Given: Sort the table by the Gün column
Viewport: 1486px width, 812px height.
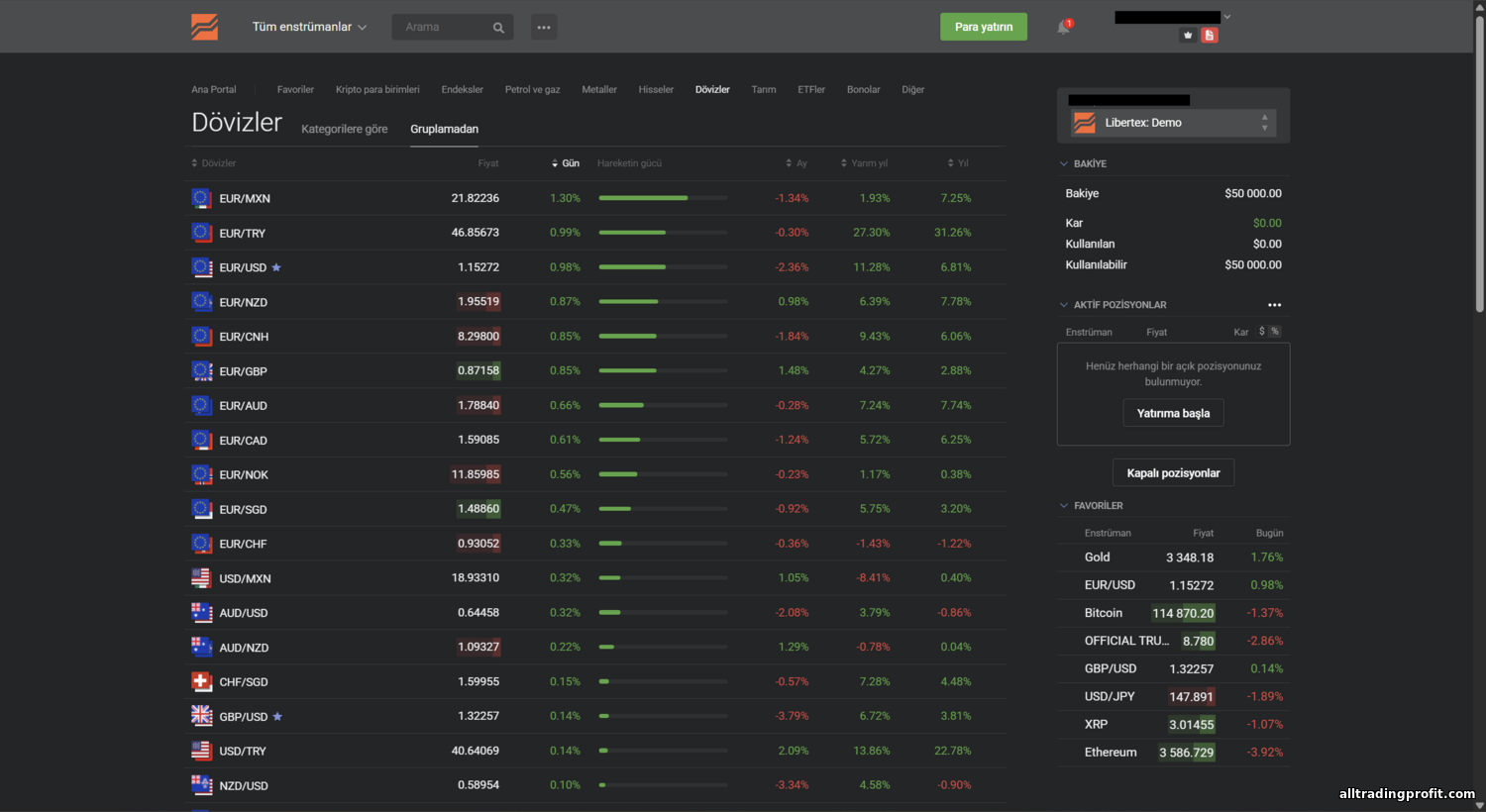Looking at the screenshot, I should click(x=566, y=163).
